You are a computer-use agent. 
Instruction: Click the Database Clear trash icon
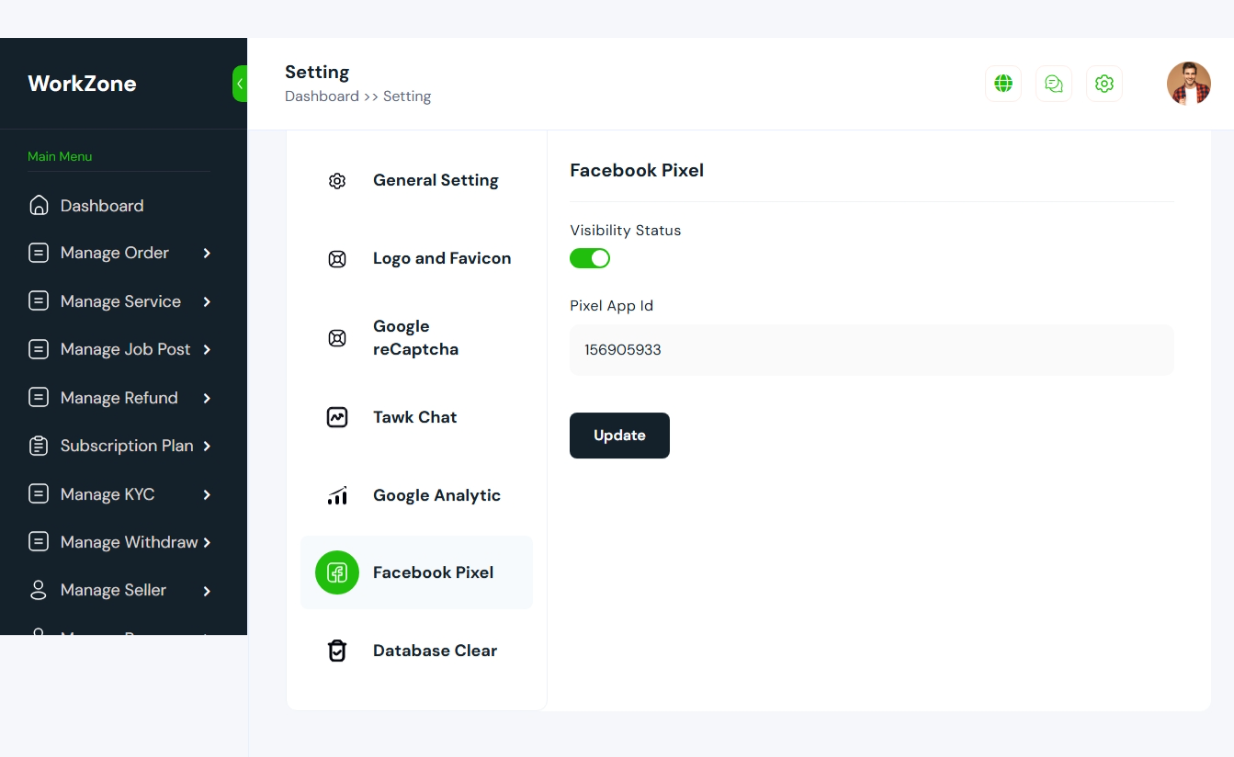(x=337, y=651)
